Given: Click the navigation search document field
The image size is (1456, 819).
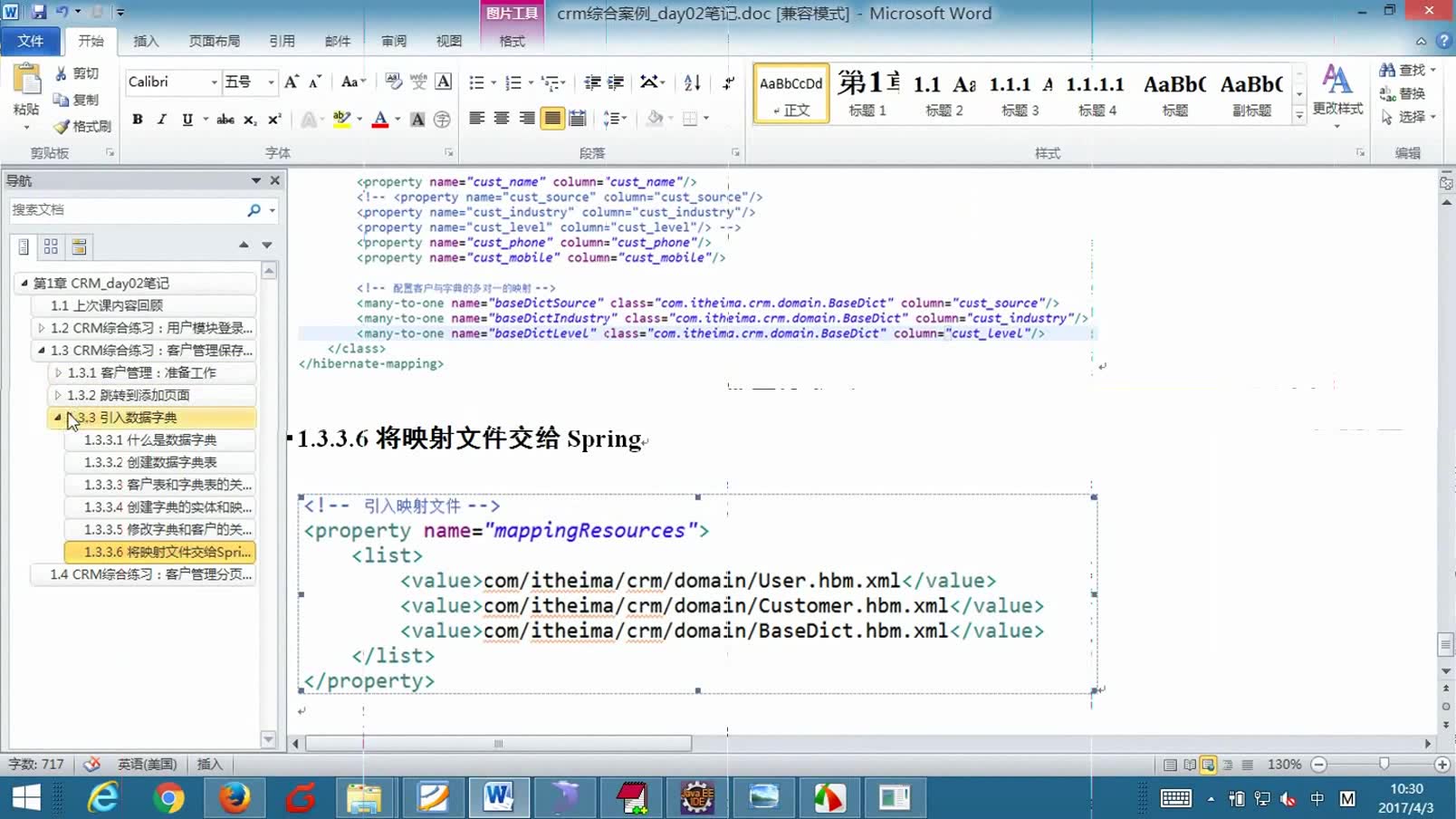Looking at the screenshot, I should click(127, 210).
